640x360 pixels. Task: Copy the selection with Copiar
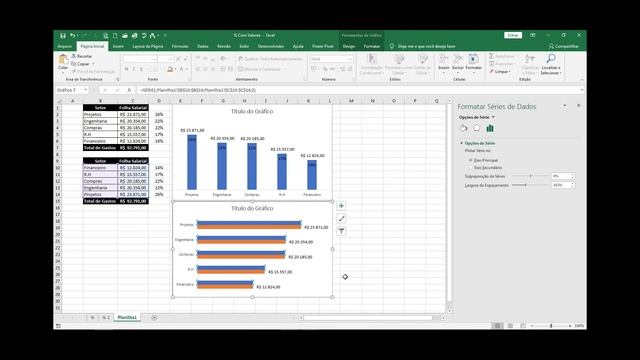[x=80, y=64]
